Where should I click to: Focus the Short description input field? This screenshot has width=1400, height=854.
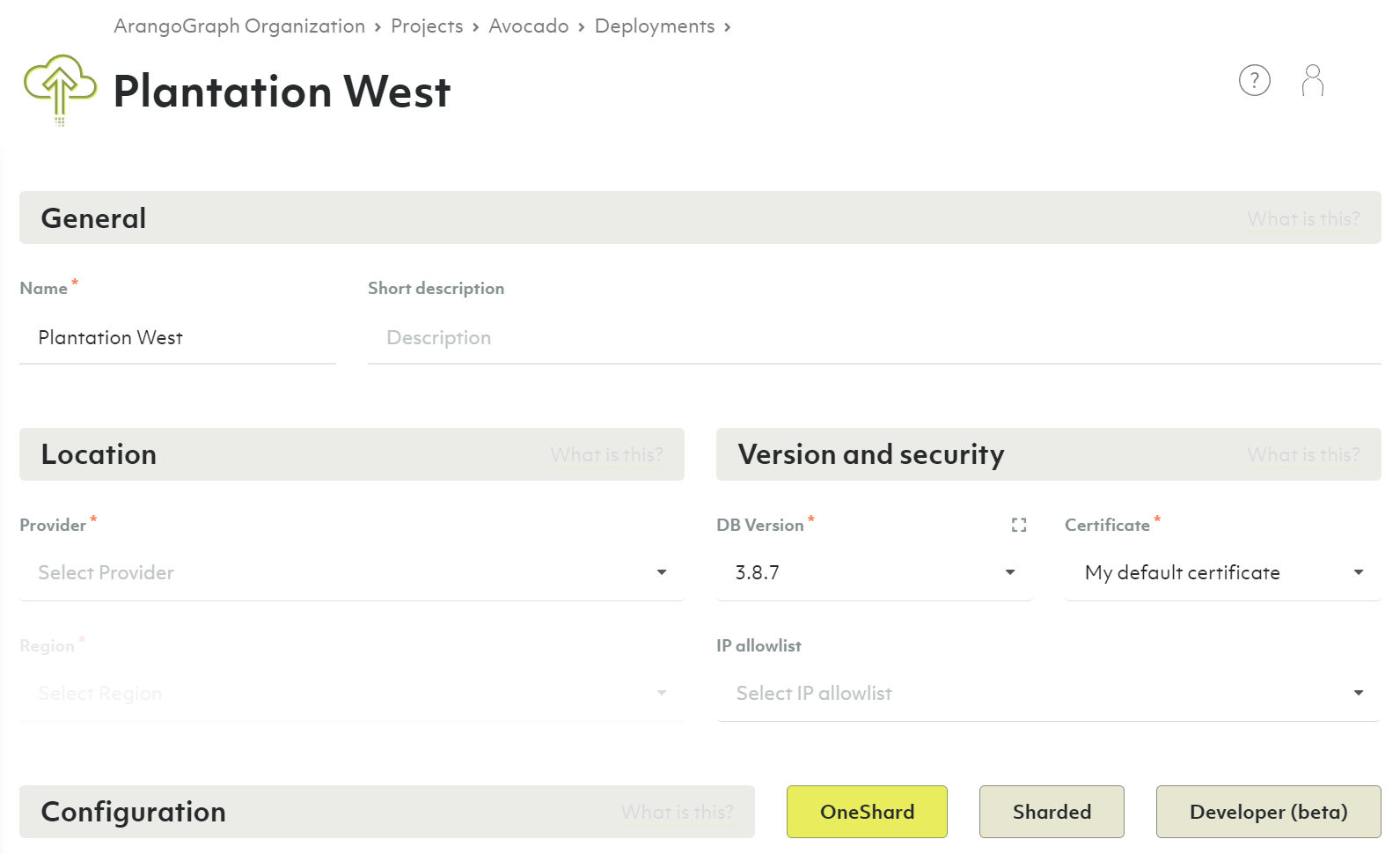point(875,338)
